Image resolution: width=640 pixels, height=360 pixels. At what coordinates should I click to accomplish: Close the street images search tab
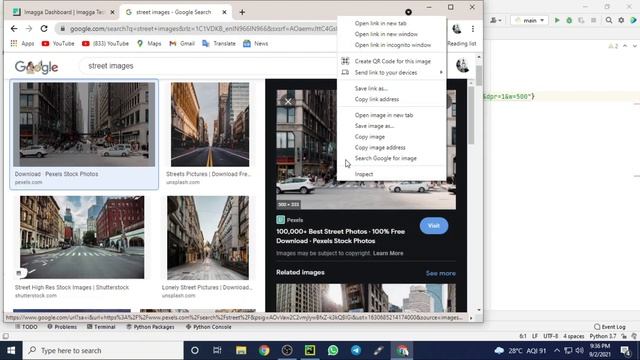click(224, 12)
